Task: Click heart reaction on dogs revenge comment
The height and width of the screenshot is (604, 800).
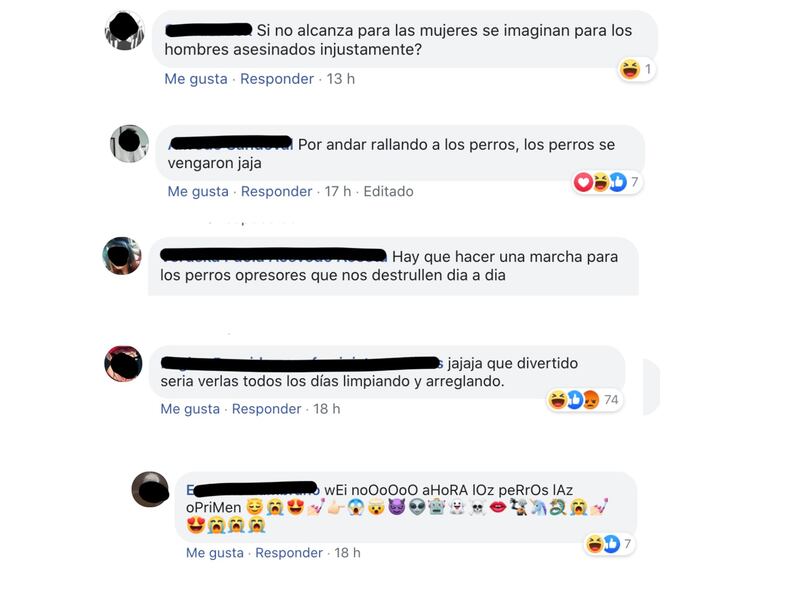Action: 583,182
